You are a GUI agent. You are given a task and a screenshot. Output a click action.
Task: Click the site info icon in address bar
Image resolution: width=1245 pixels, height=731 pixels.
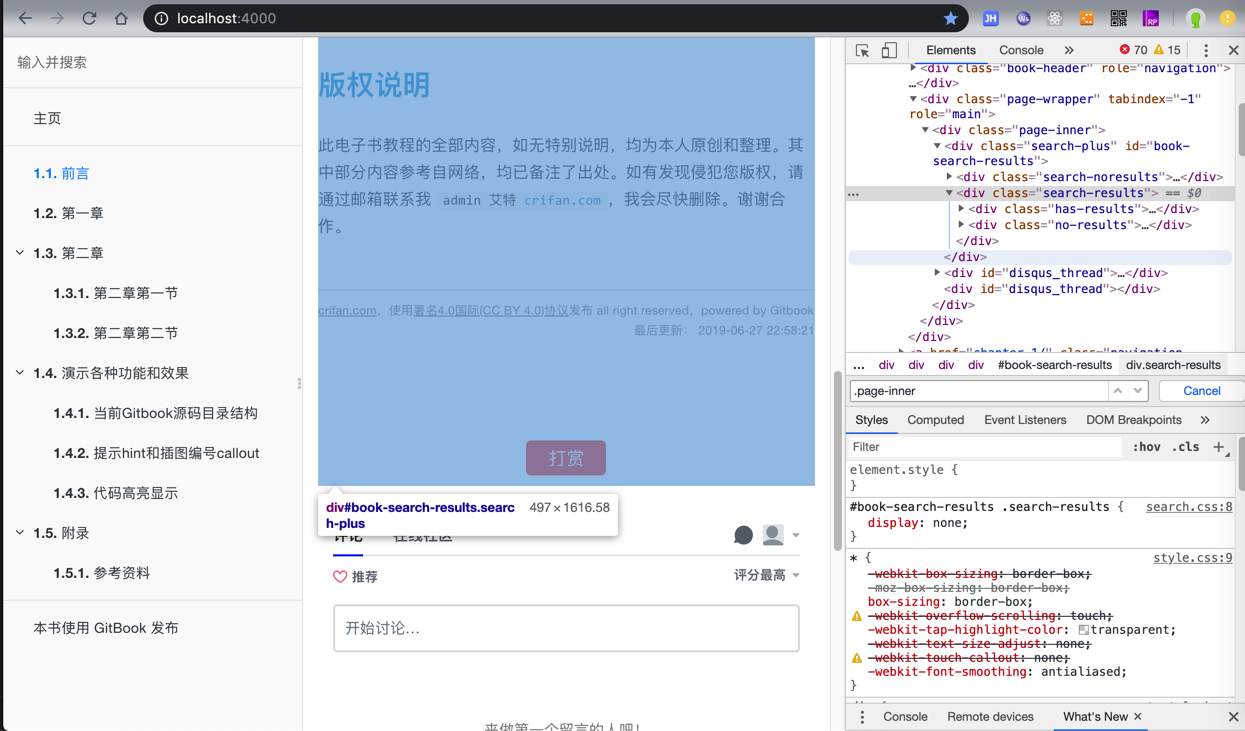point(161,18)
